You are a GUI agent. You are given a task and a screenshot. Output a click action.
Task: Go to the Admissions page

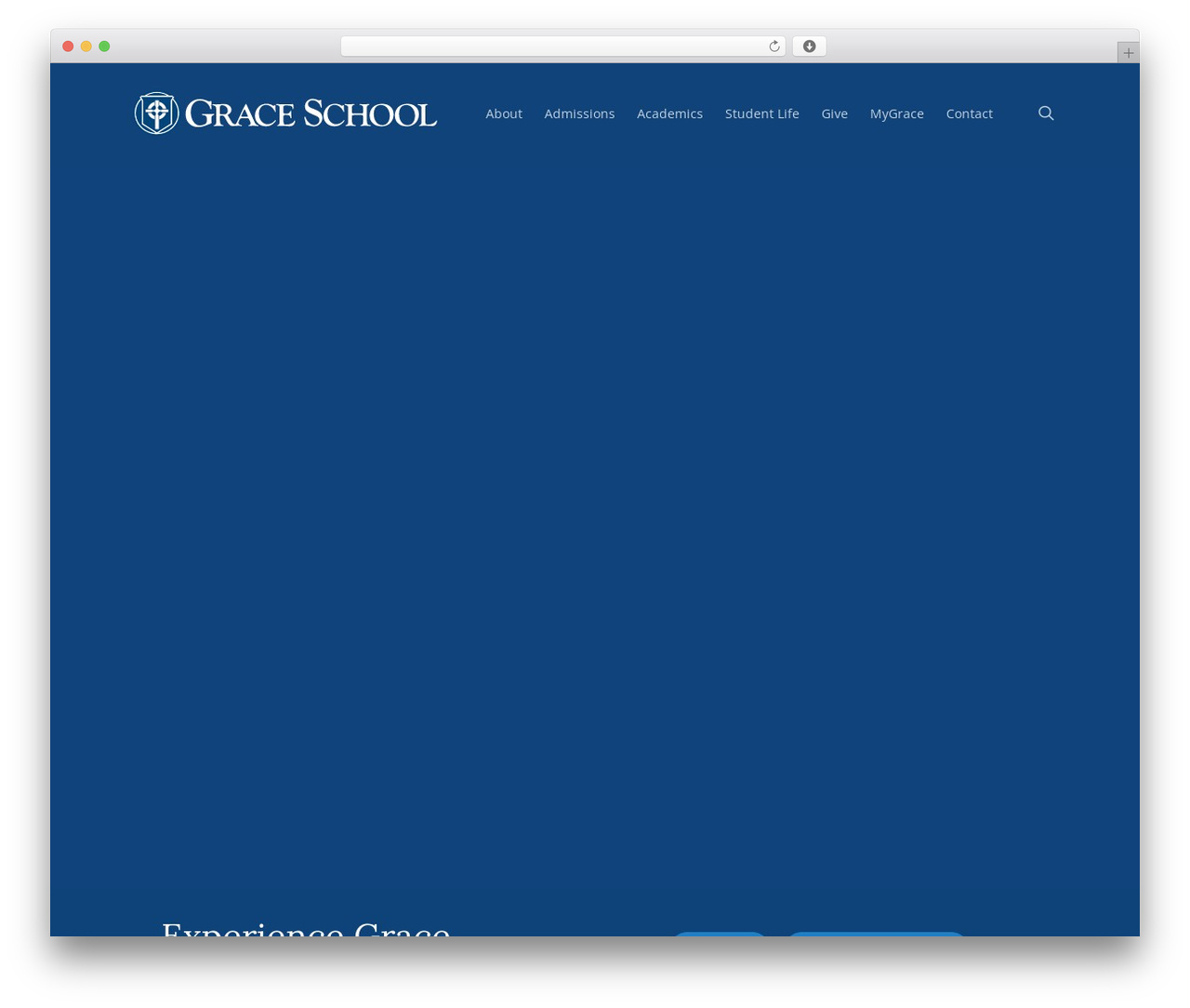pos(579,113)
